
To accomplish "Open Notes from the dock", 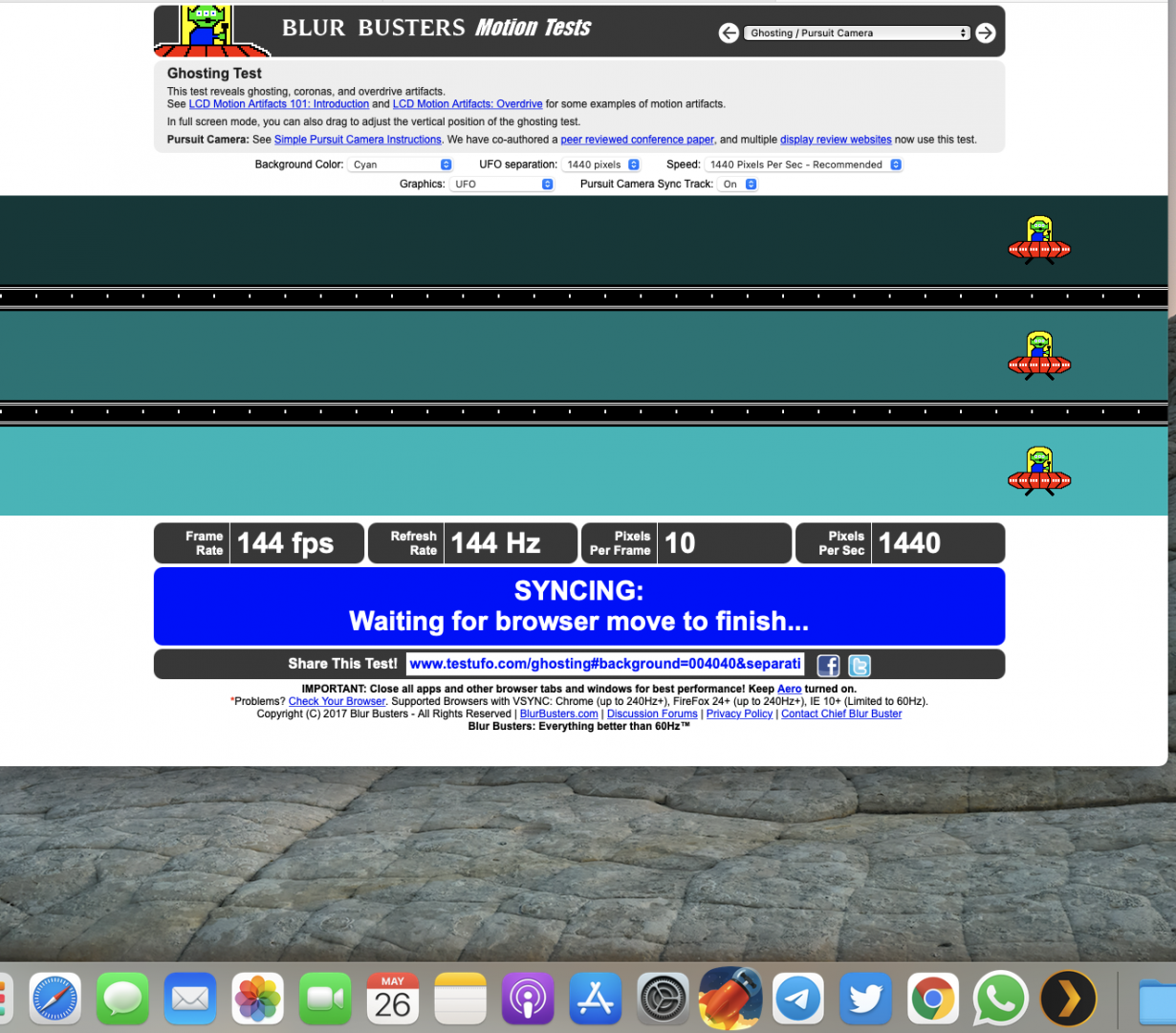I will tap(461, 1000).
